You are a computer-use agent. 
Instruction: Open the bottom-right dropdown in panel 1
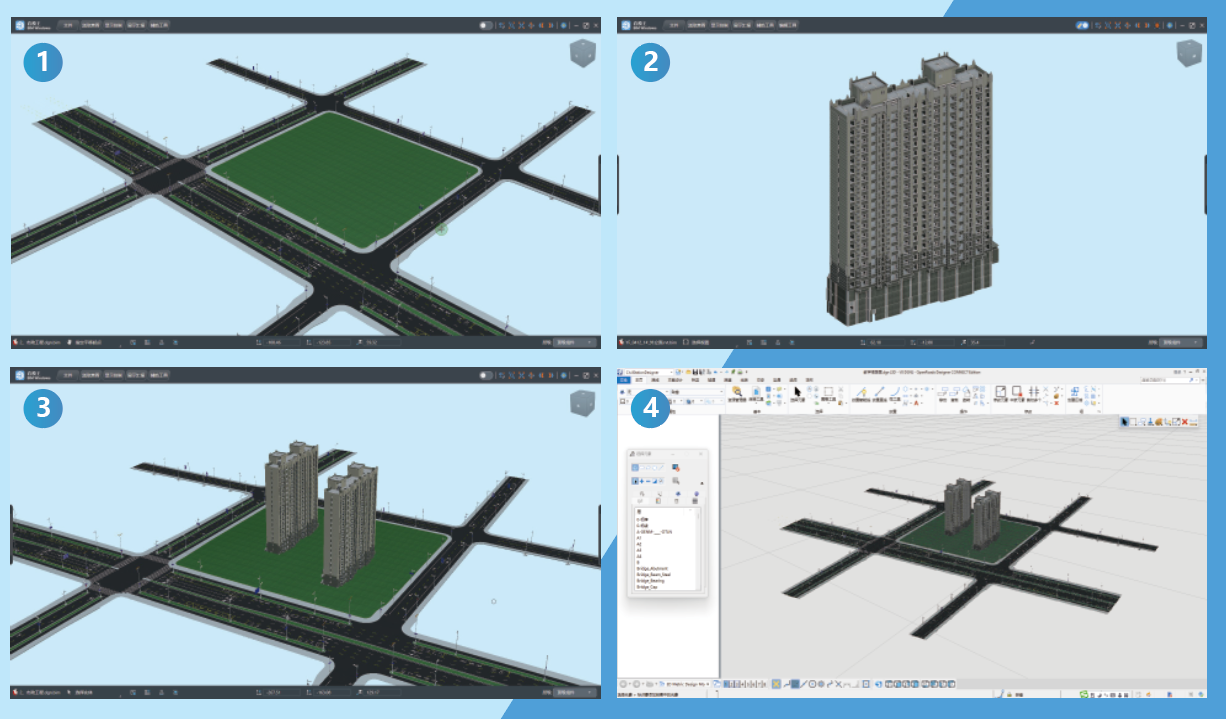(576, 342)
